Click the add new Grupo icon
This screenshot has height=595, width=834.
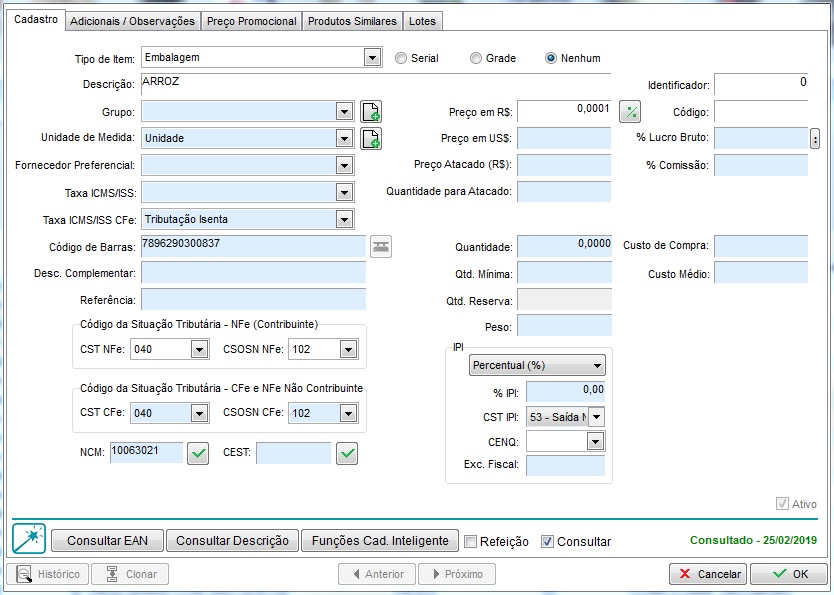(371, 112)
